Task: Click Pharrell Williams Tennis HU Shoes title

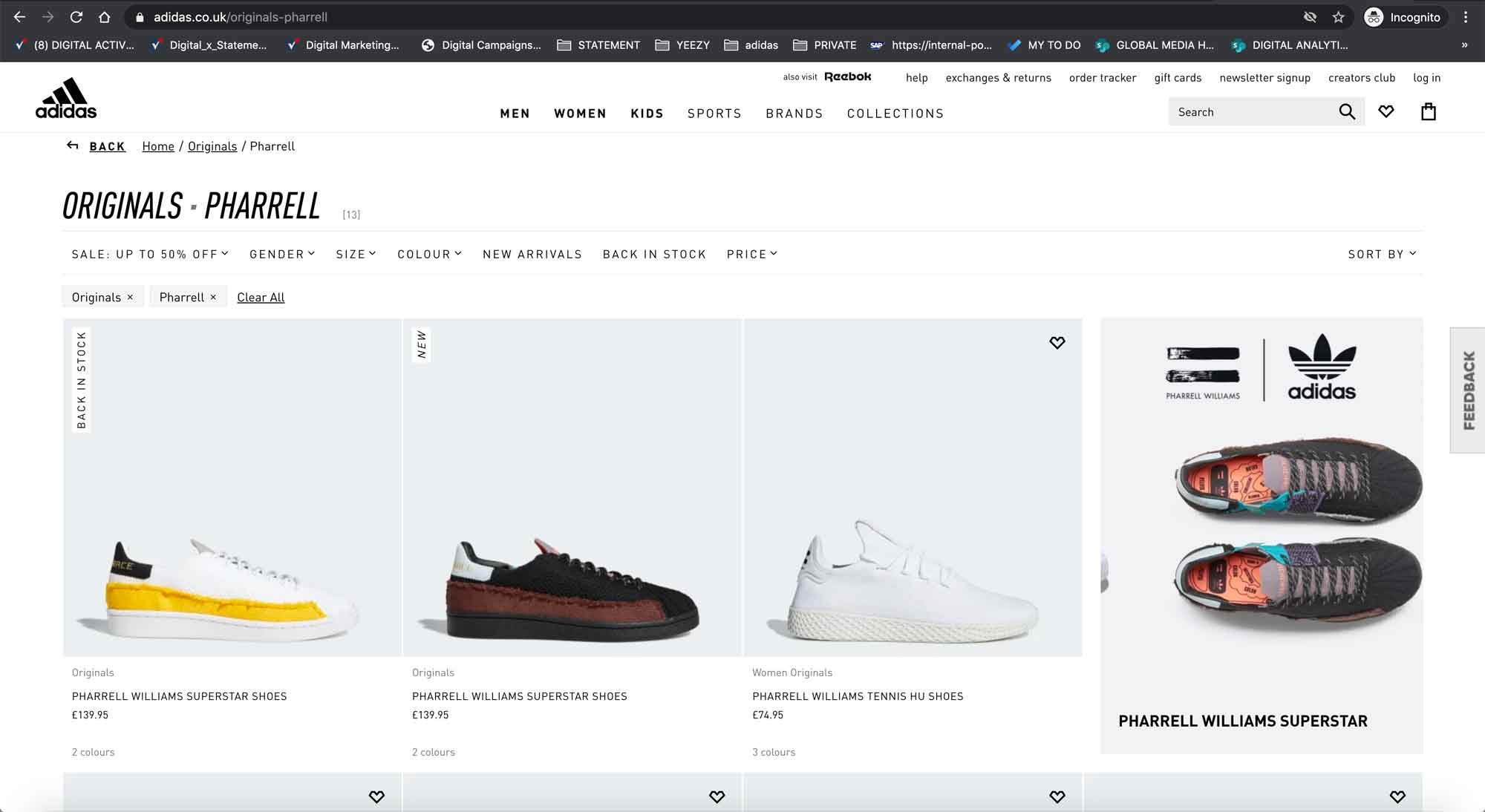Action: pos(858,696)
